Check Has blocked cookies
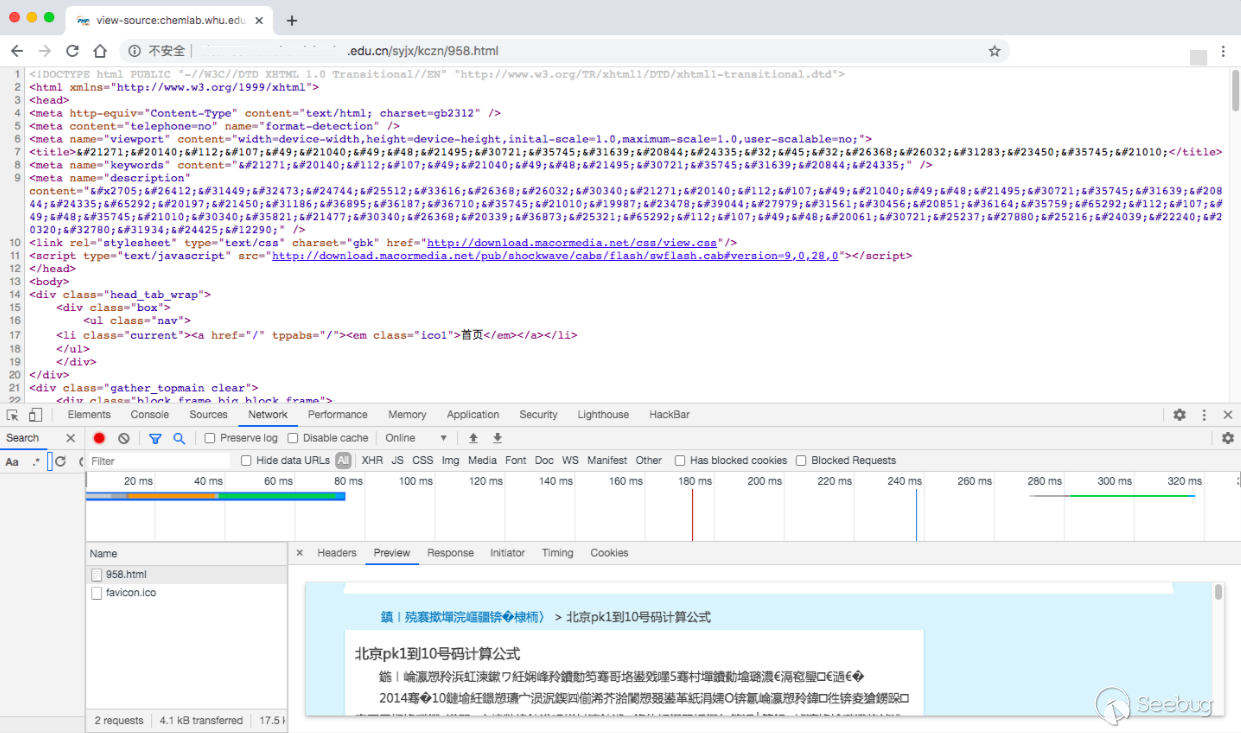Screen dimensions: 1241x733 (x=680, y=461)
